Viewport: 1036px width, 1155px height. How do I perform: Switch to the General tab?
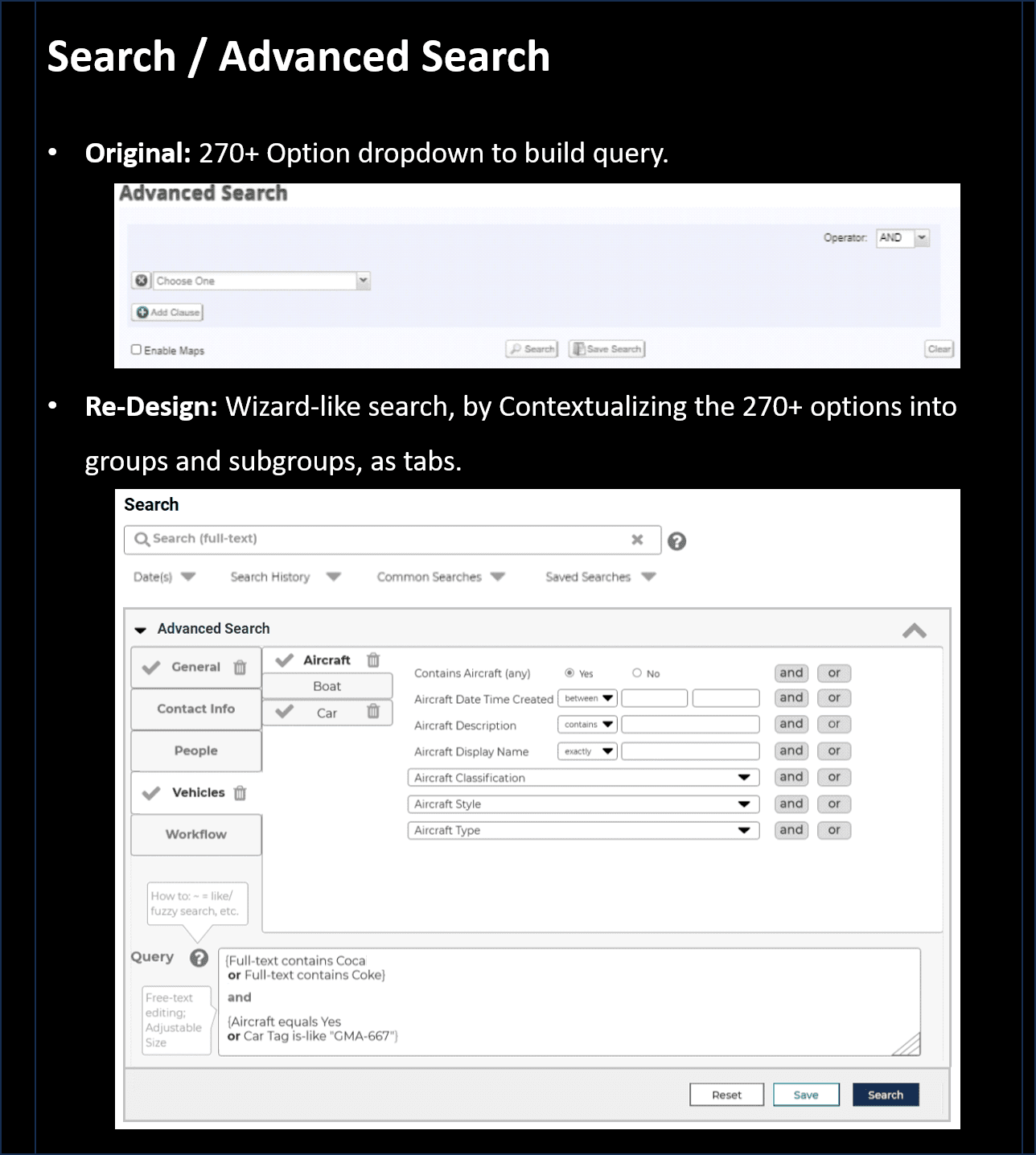[196, 668]
